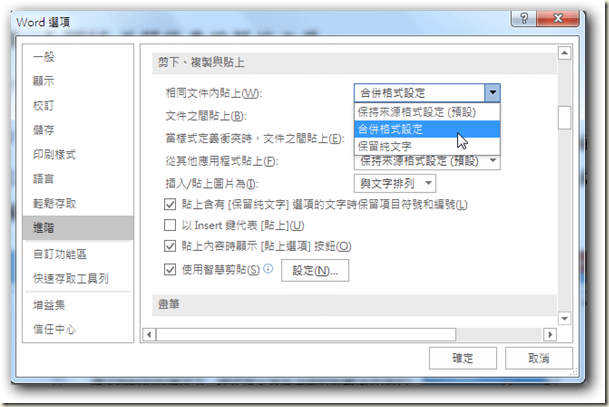Click the info icon beside 使用智慧剪貼
The image size is (609, 407).
pos(268,268)
